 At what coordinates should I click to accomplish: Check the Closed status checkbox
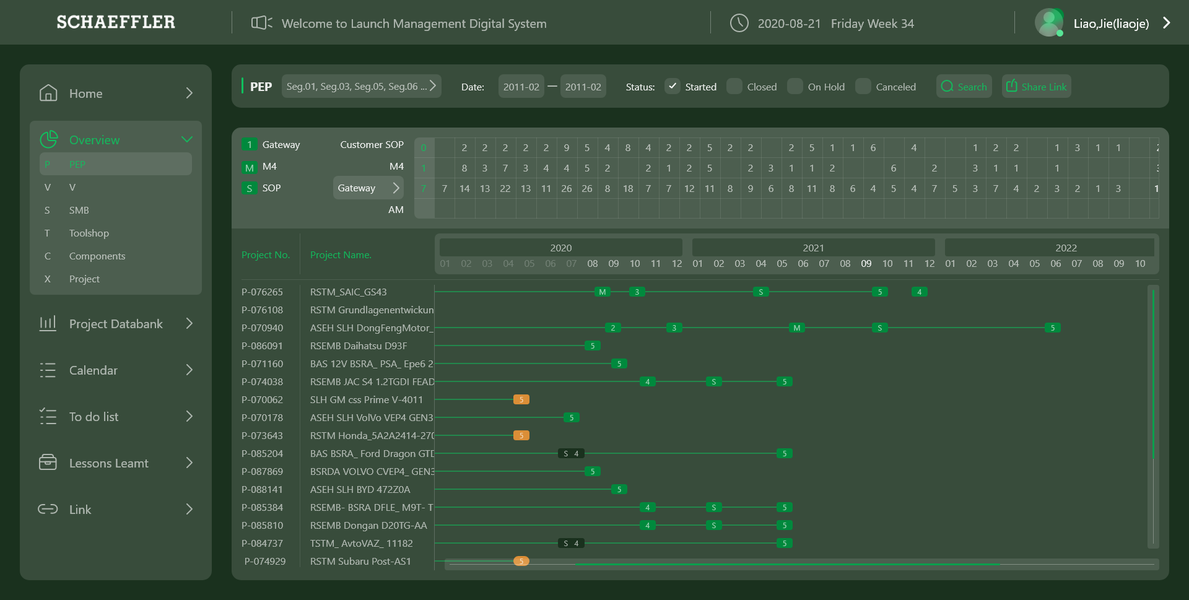pos(734,86)
